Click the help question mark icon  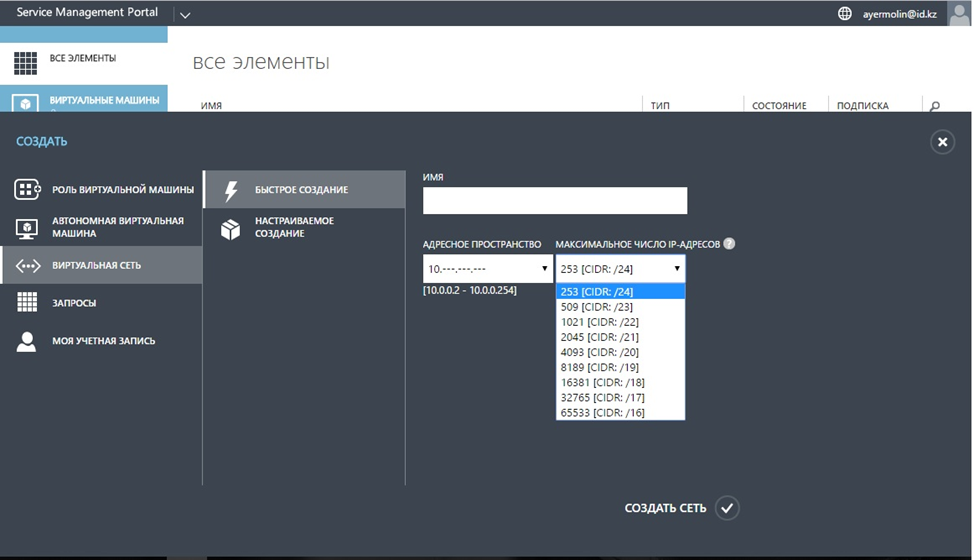pyautogui.click(x=729, y=244)
